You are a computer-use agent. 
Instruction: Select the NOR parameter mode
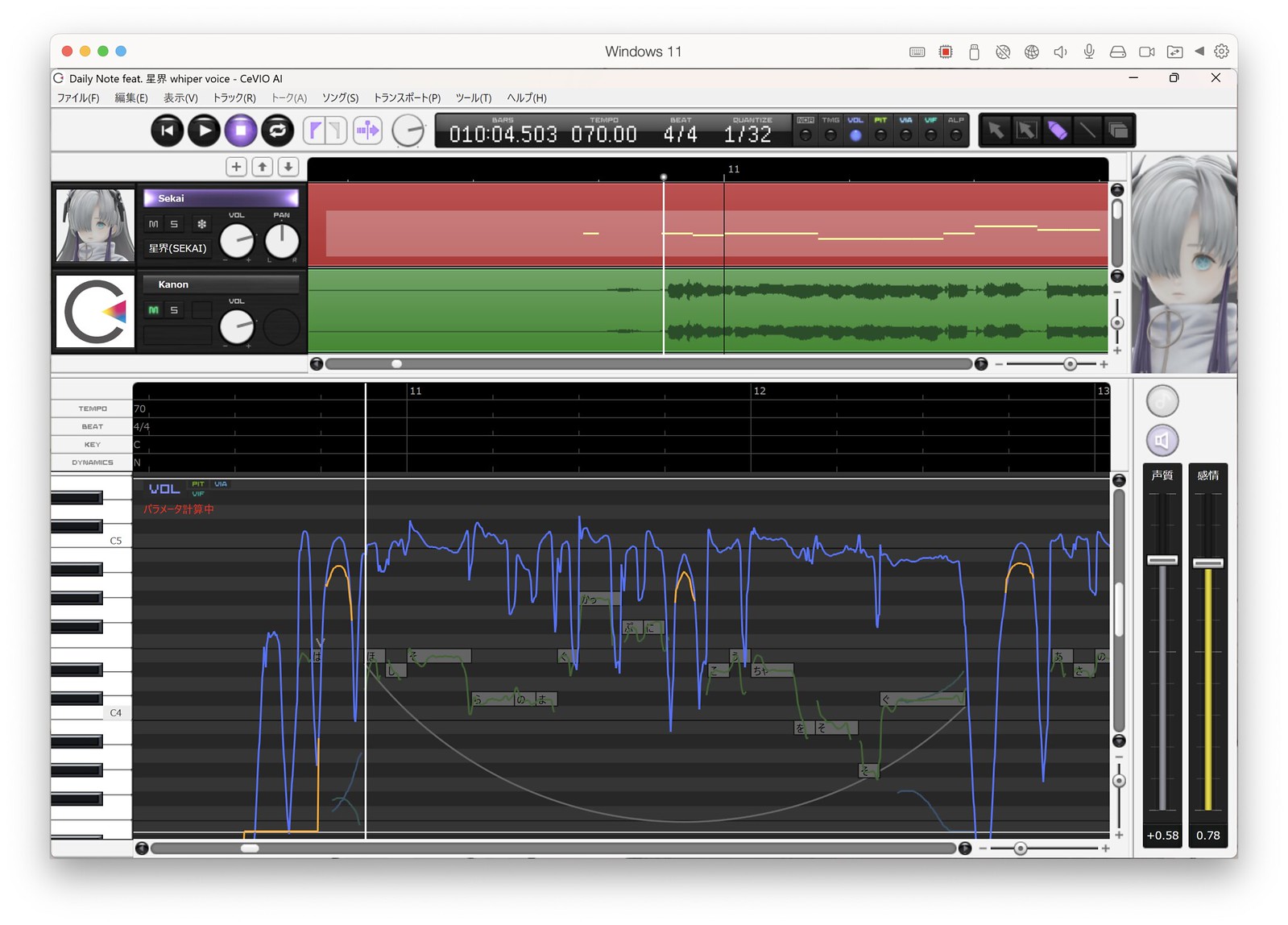click(806, 130)
